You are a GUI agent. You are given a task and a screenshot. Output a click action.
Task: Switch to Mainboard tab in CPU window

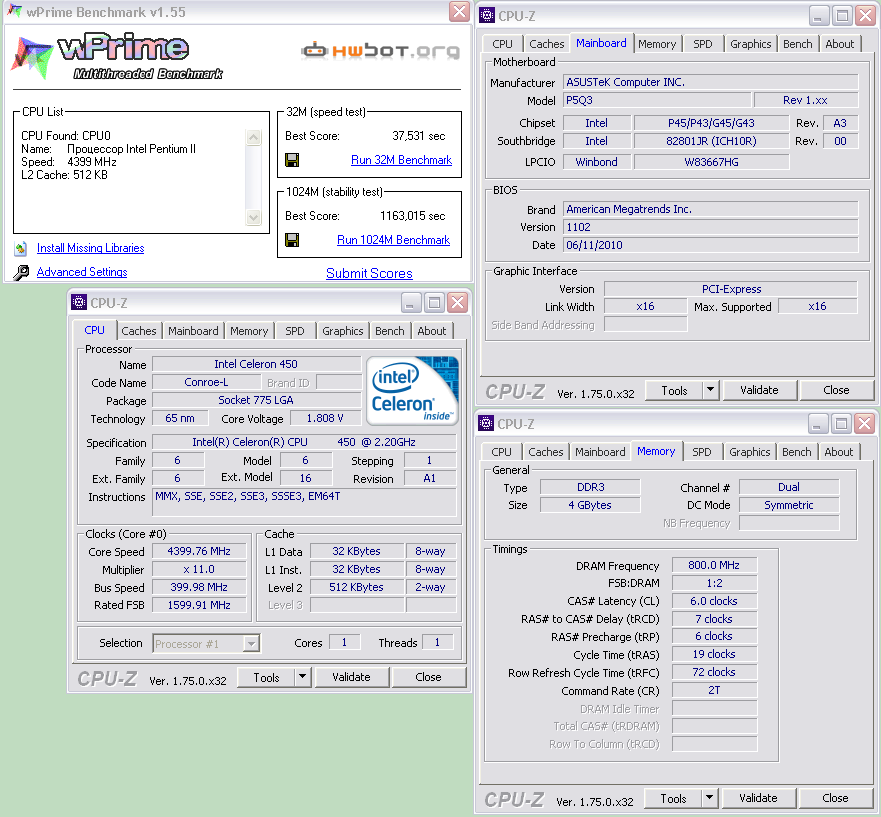[x=193, y=331]
